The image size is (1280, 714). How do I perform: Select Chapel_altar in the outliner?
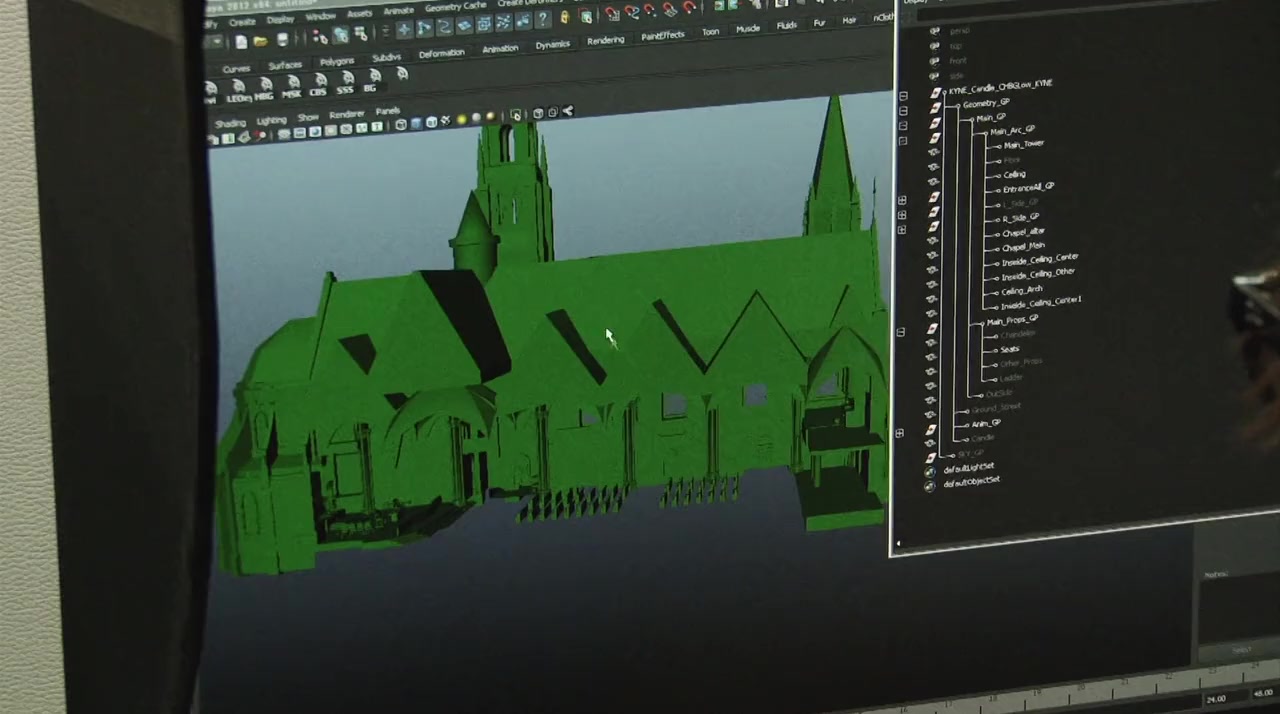coord(1023,232)
